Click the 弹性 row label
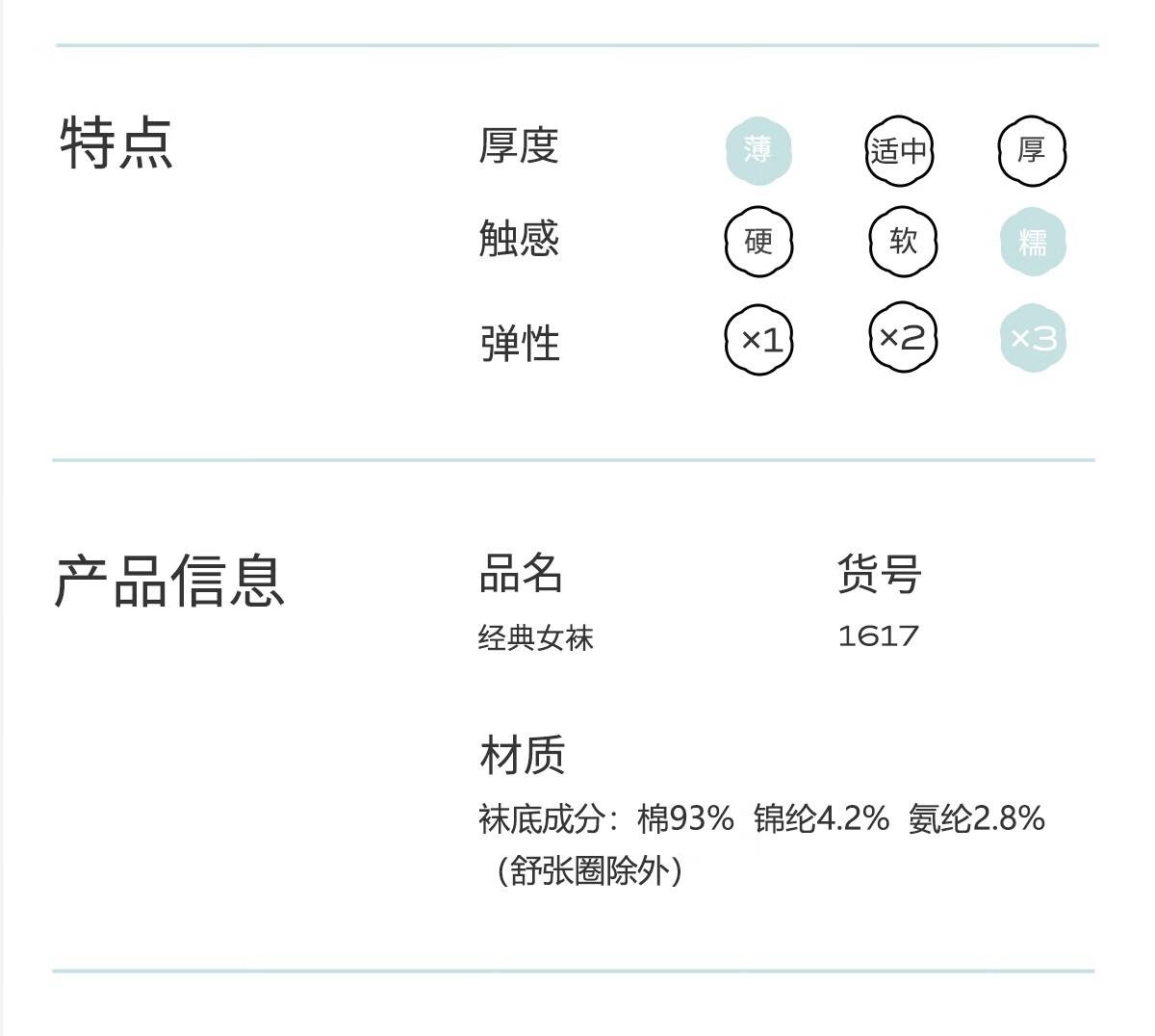The width and height of the screenshot is (1155, 1036). (520, 343)
